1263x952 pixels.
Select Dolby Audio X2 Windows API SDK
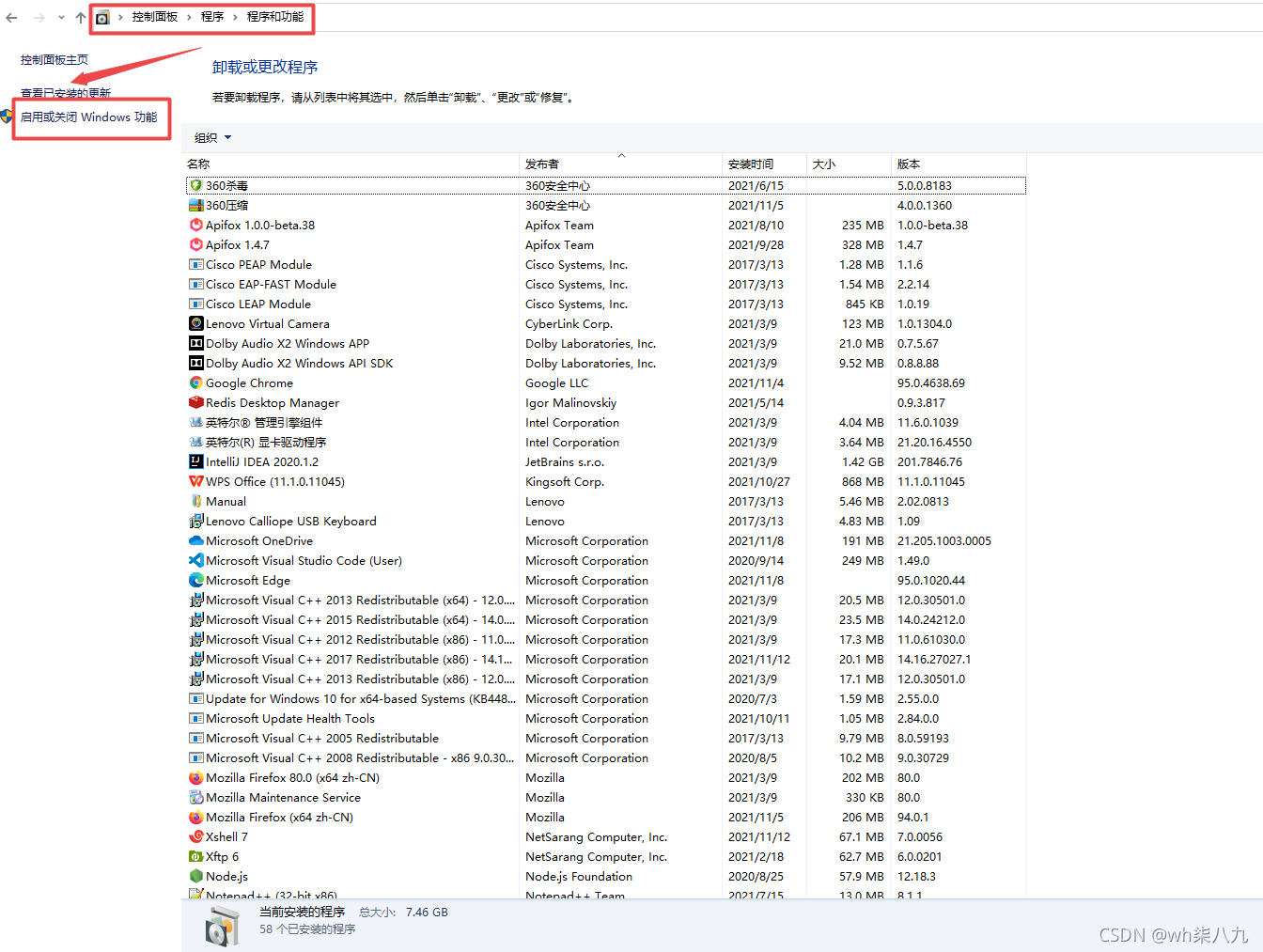click(x=606, y=363)
